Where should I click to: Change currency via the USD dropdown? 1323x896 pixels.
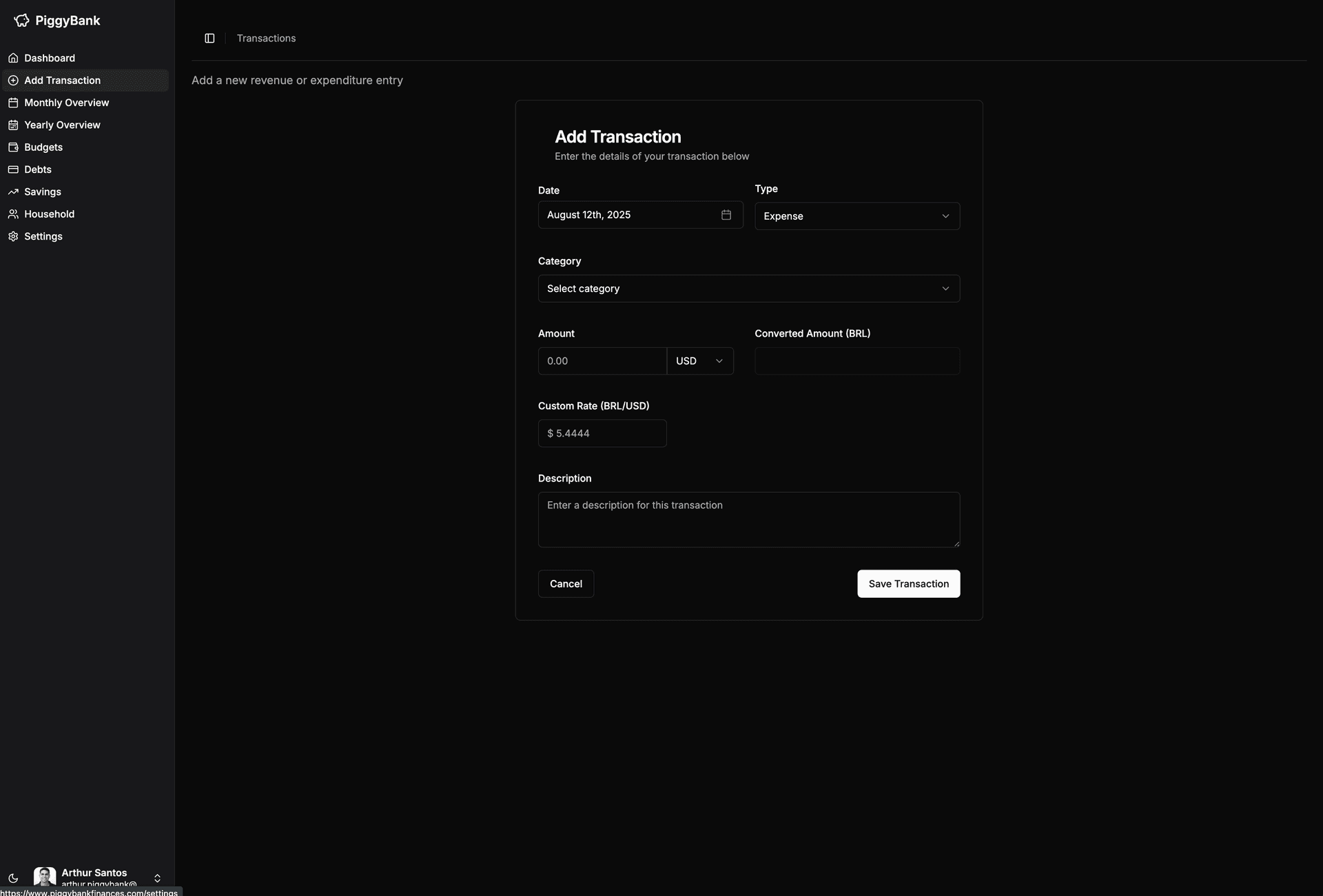[700, 360]
